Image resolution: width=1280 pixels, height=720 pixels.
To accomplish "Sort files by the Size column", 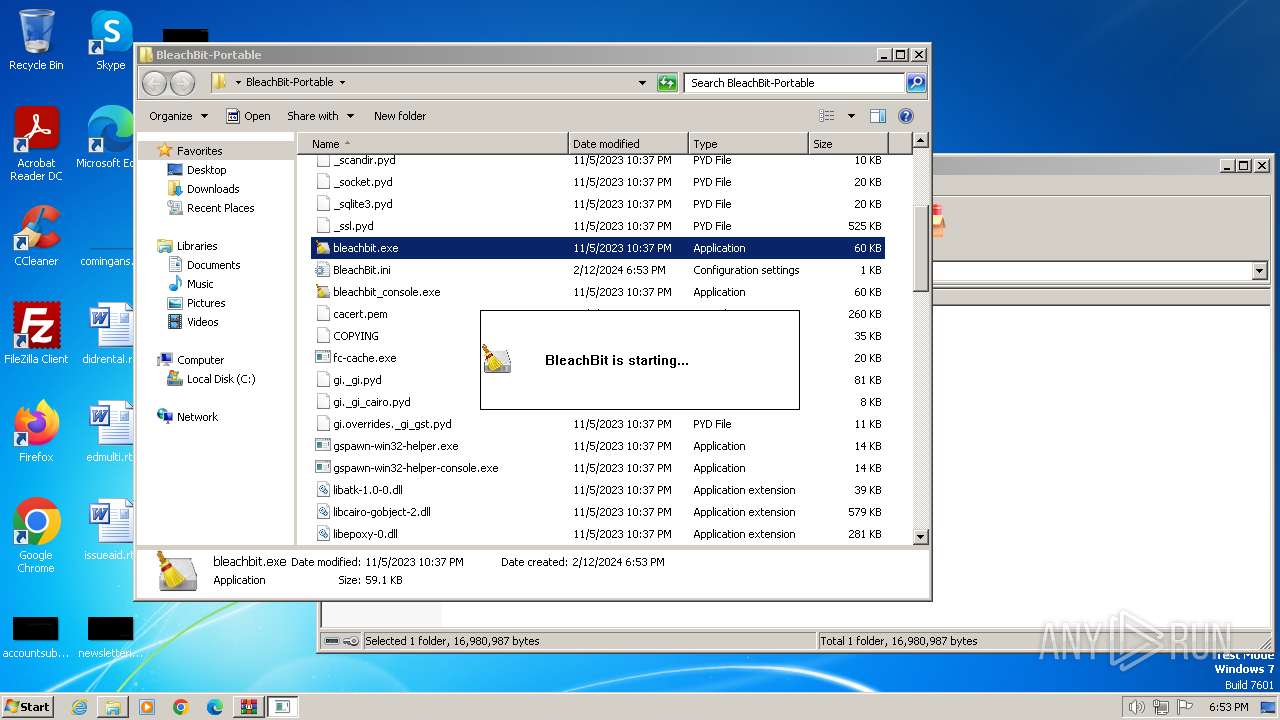I will point(848,144).
